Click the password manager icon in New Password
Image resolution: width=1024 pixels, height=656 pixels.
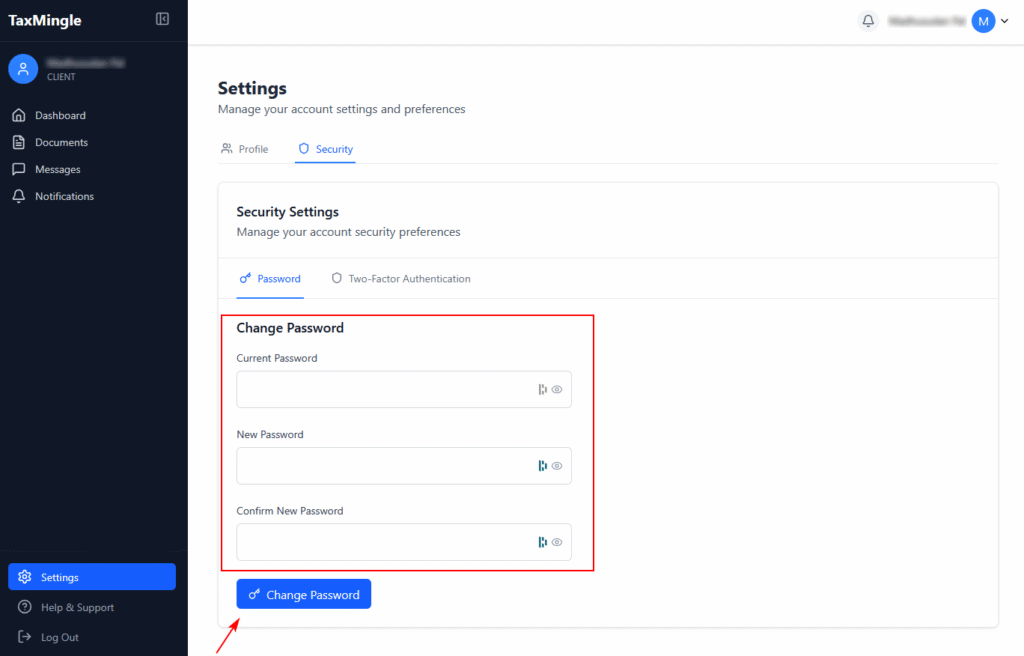pos(543,466)
